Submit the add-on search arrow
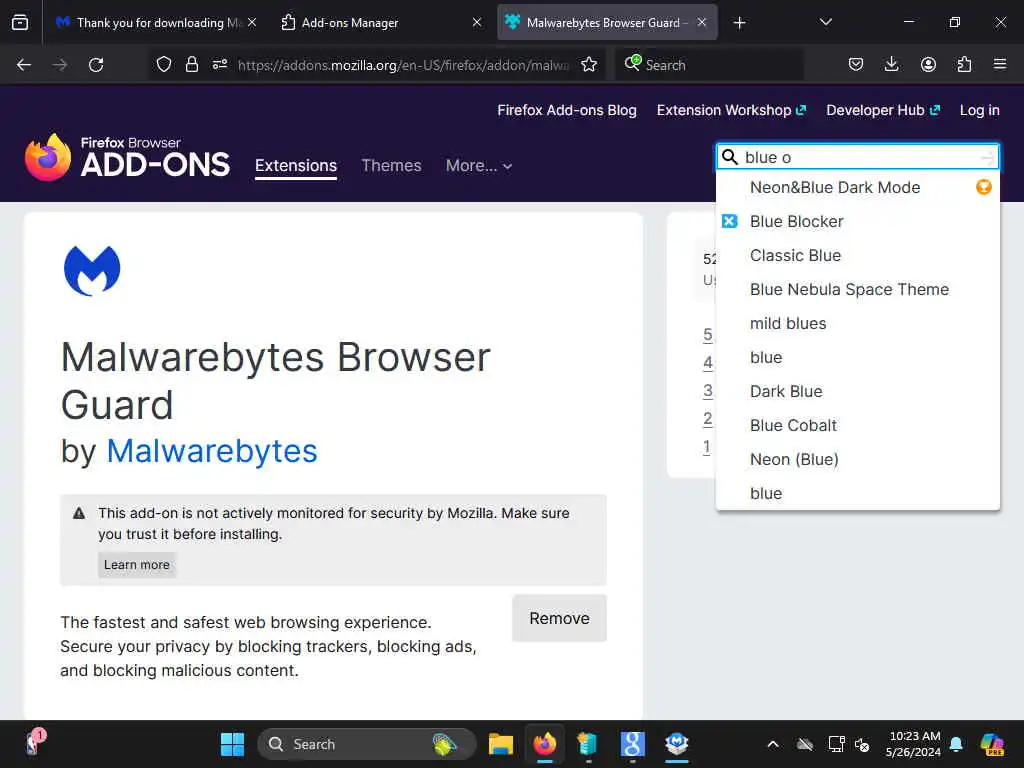 pyautogui.click(x=987, y=157)
